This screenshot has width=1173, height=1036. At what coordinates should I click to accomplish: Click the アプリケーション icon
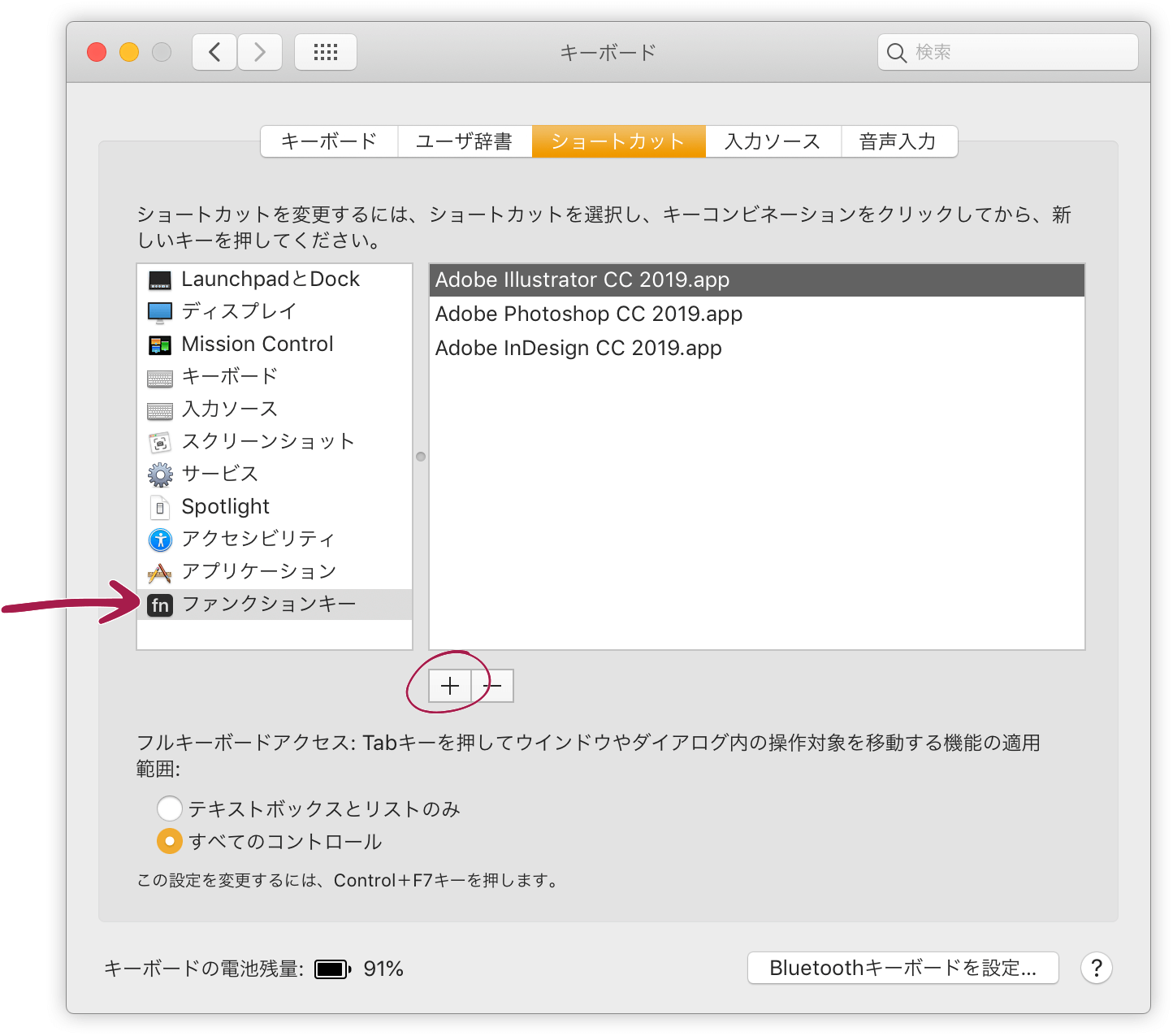160,573
